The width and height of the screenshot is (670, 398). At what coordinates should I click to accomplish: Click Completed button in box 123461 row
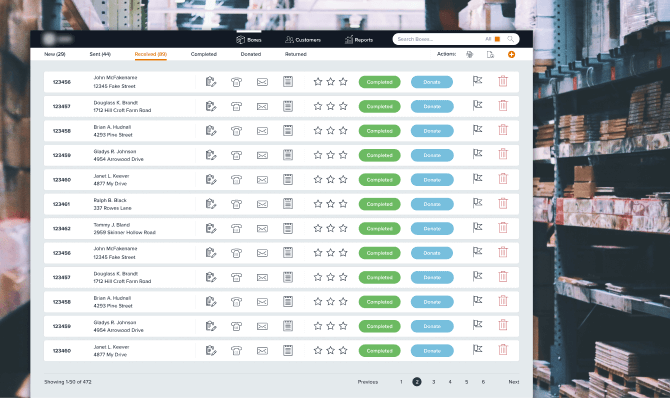(379, 204)
